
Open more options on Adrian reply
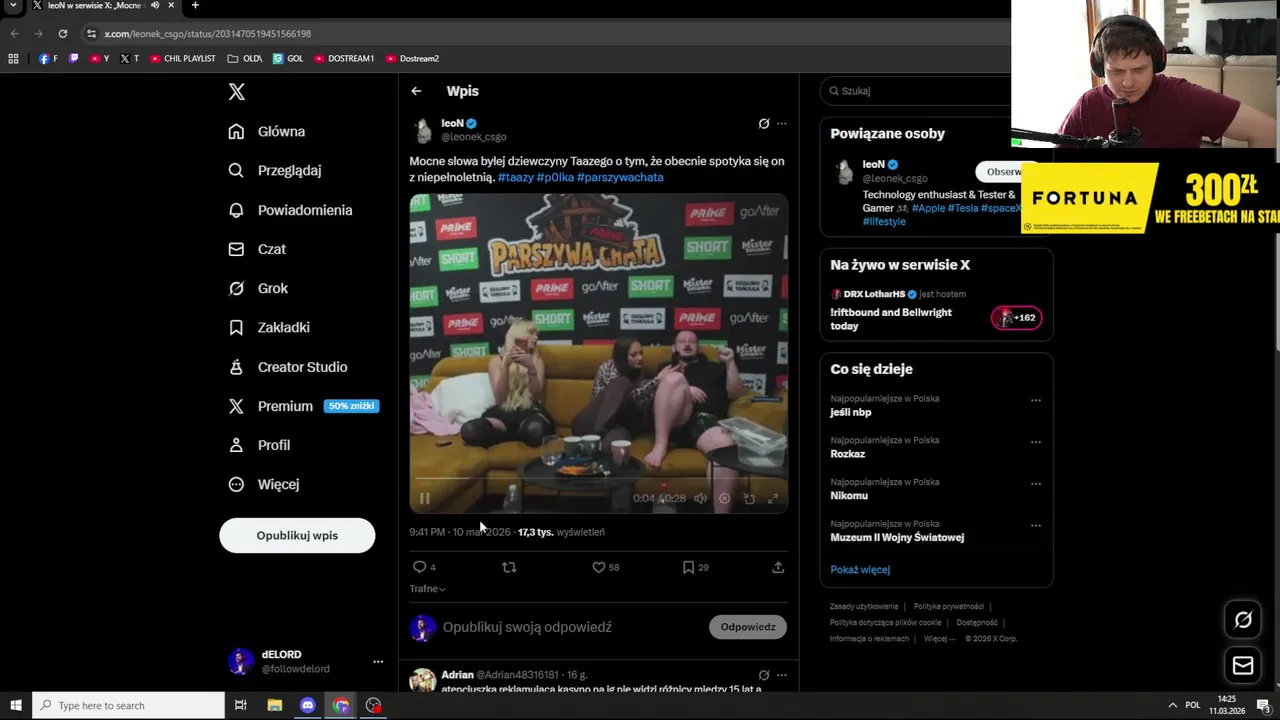point(782,675)
